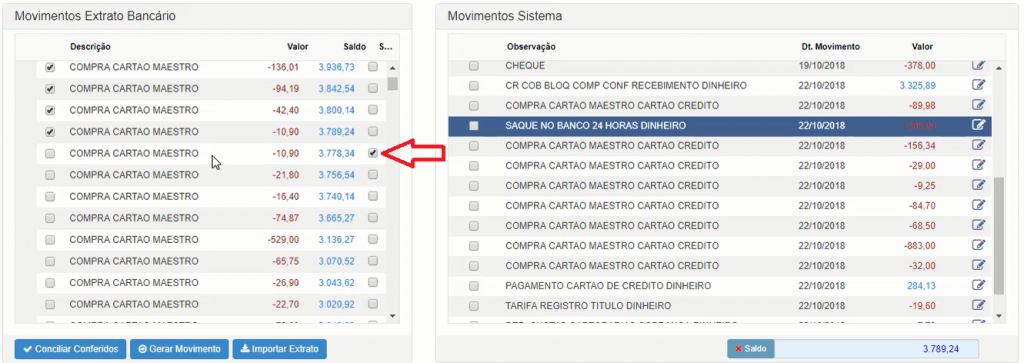Image resolution: width=1024 pixels, height=363 pixels.
Task: Edit the movement valued -883,00
Action: tap(978, 245)
